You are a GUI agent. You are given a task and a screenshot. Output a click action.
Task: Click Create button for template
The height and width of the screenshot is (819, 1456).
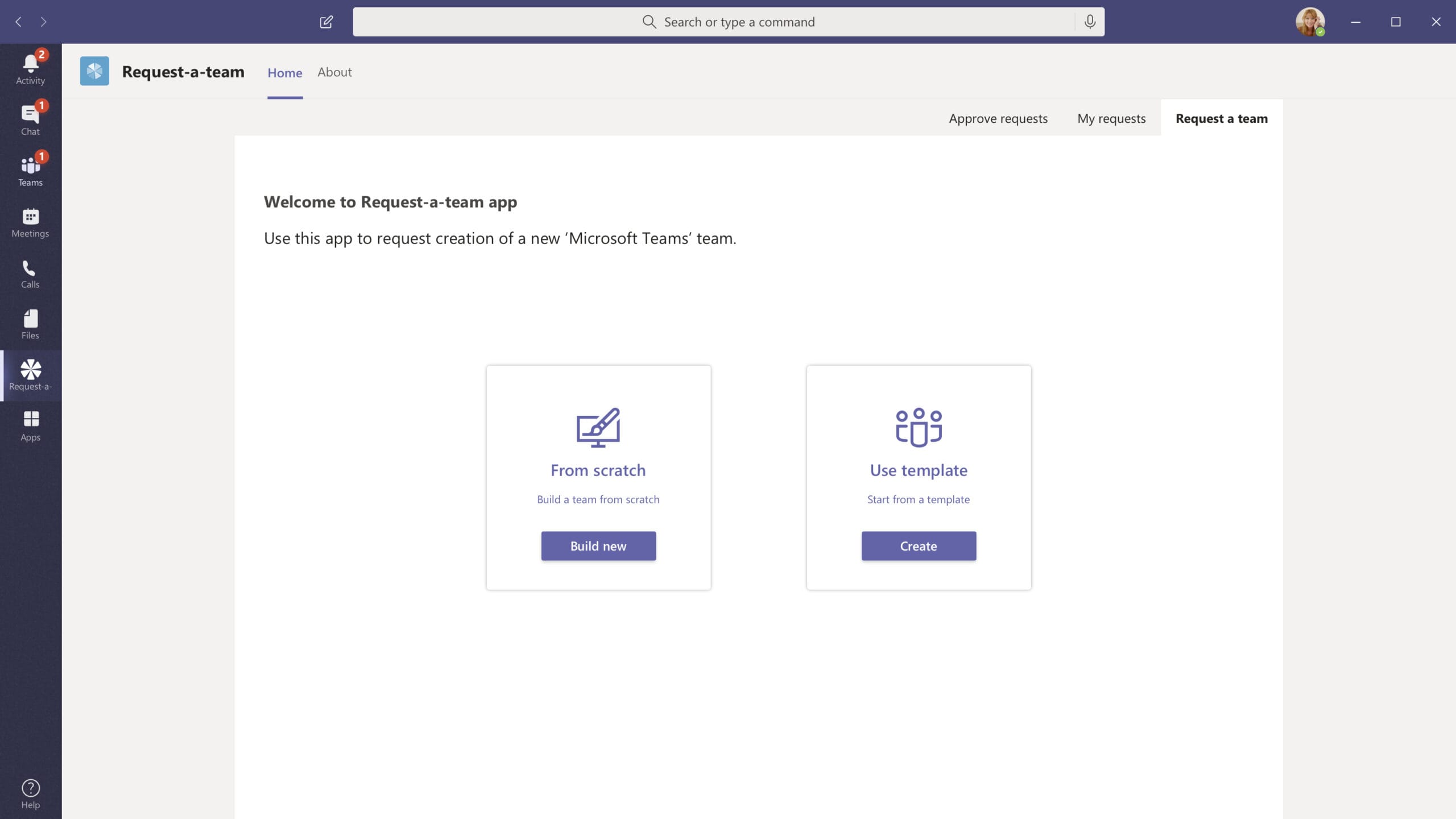(x=918, y=546)
